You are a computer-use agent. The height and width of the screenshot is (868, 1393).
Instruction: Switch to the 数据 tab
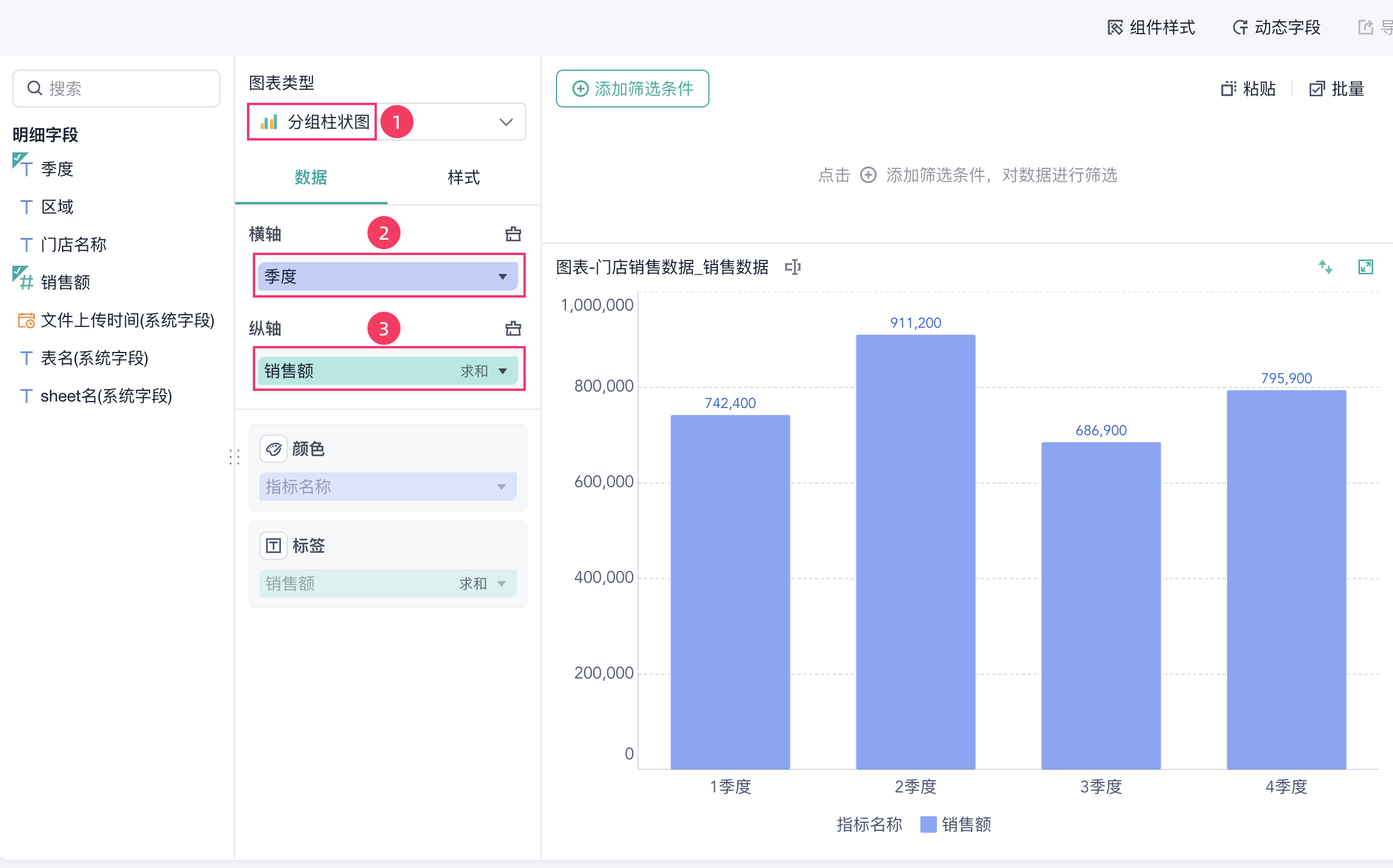click(311, 177)
